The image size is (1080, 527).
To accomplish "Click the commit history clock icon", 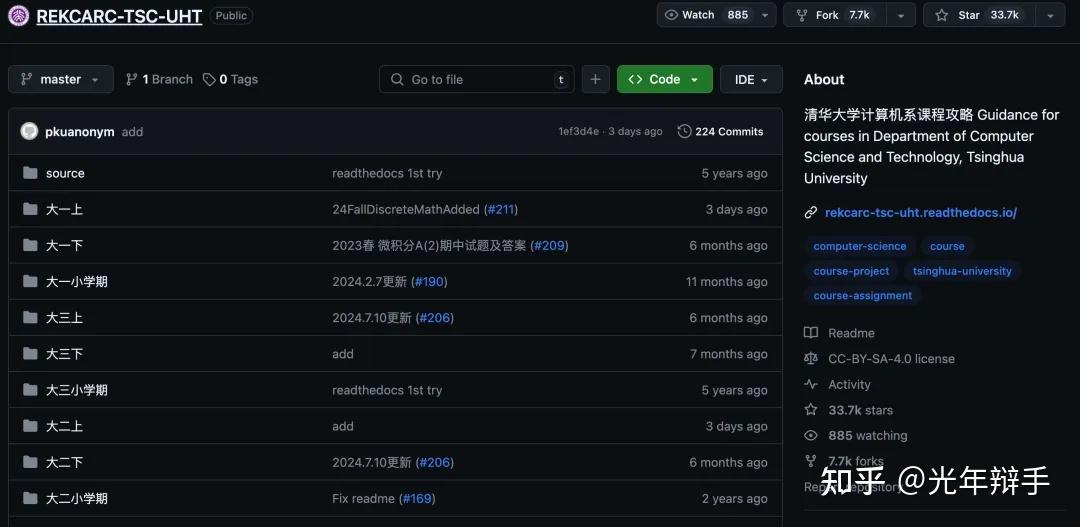I will (x=684, y=132).
